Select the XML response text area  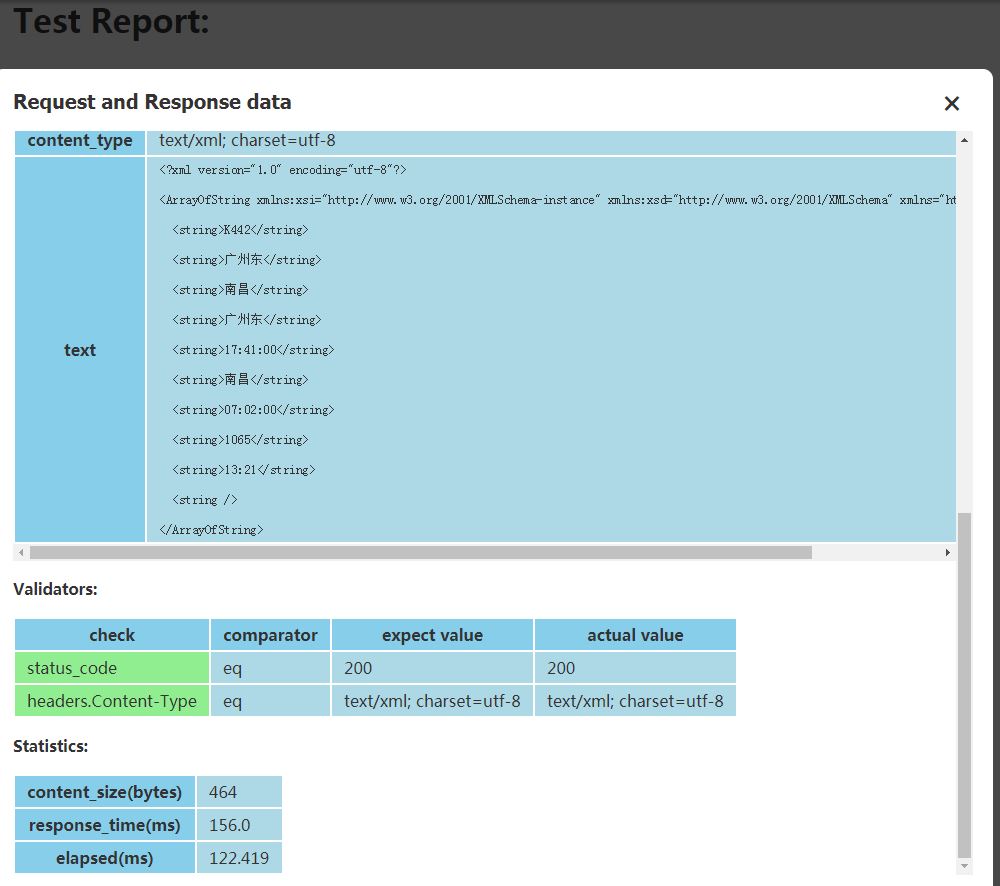(x=550, y=350)
